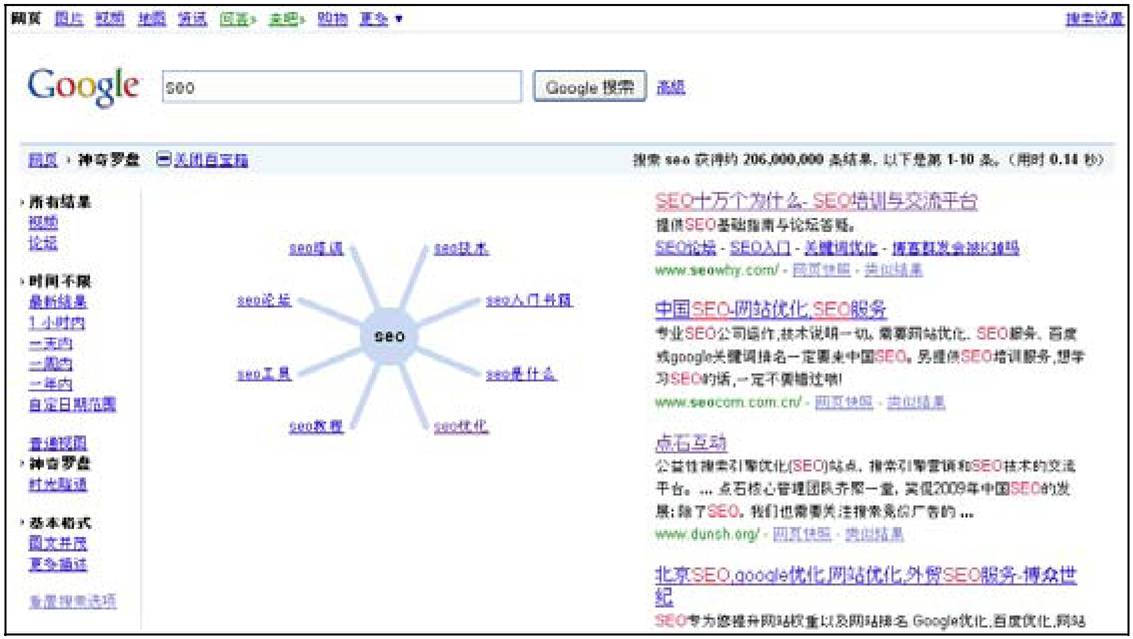
Task: Switch to 地图 in the top navigation
Action: point(152,19)
